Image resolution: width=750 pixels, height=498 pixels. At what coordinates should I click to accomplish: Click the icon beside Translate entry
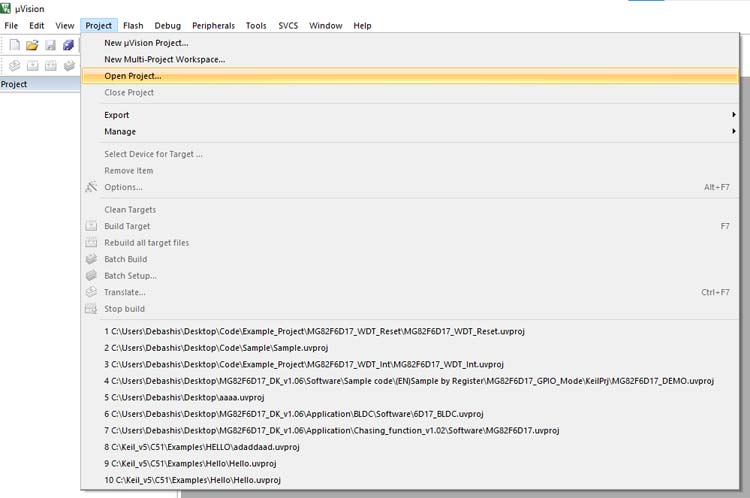pyautogui.click(x=91, y=292)
